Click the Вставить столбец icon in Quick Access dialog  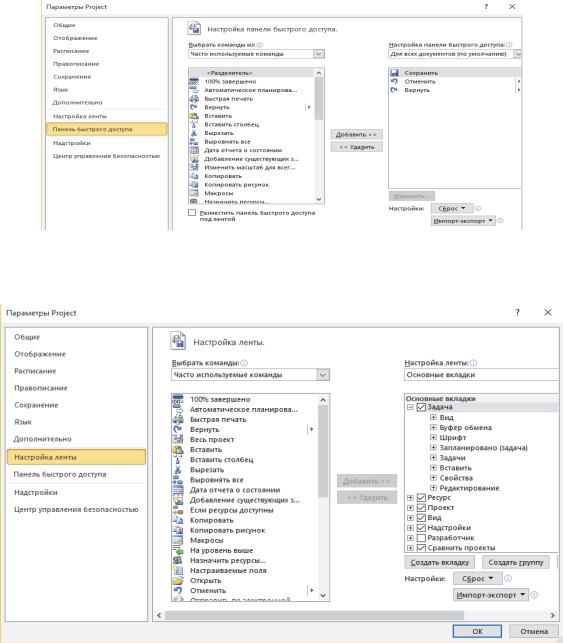[x=194, y=124]
